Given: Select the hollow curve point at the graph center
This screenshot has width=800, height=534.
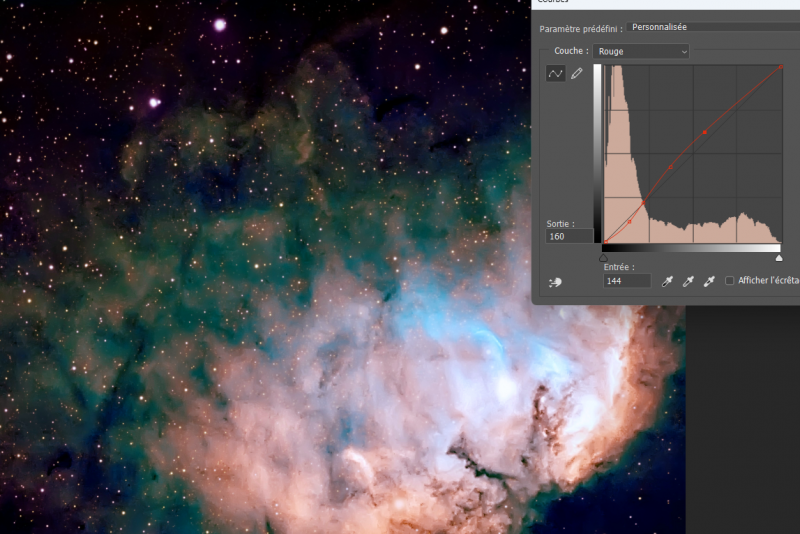Looking at the screenshot, I should coord(670,167).
